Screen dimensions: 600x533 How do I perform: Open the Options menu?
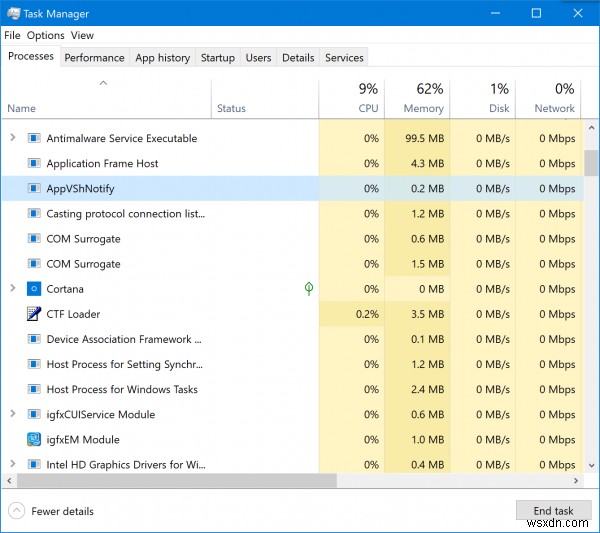coord(46,35)
